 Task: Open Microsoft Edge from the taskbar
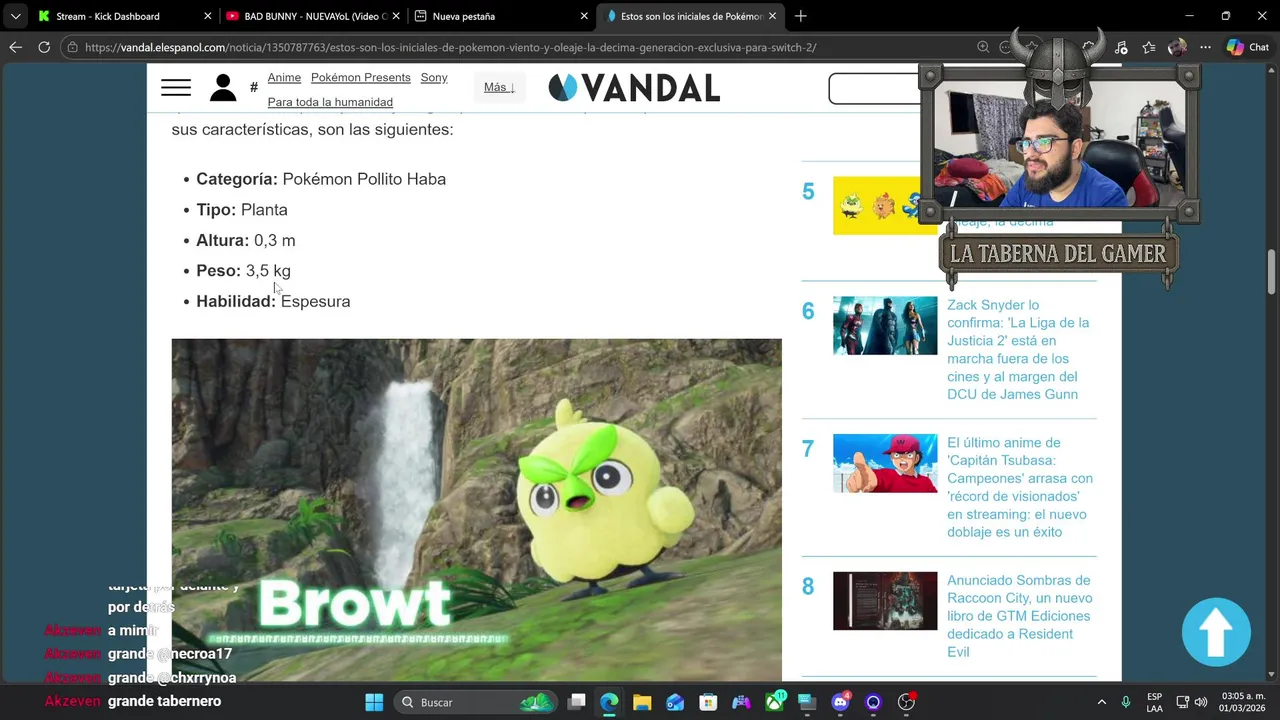click(609, 702)
